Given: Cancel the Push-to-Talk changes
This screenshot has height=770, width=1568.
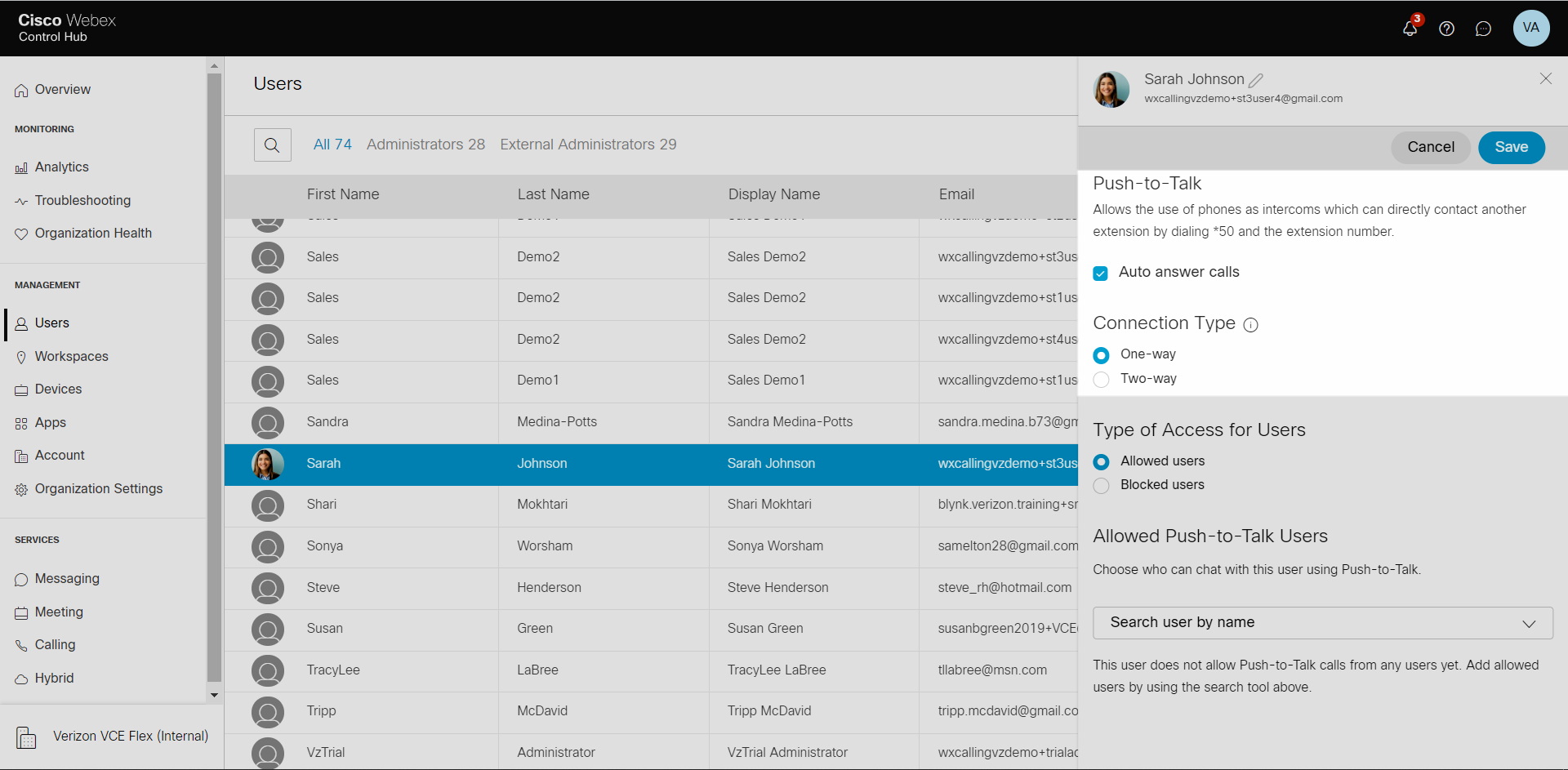Looking at the screenshot, I should (x=1430, y=147).
